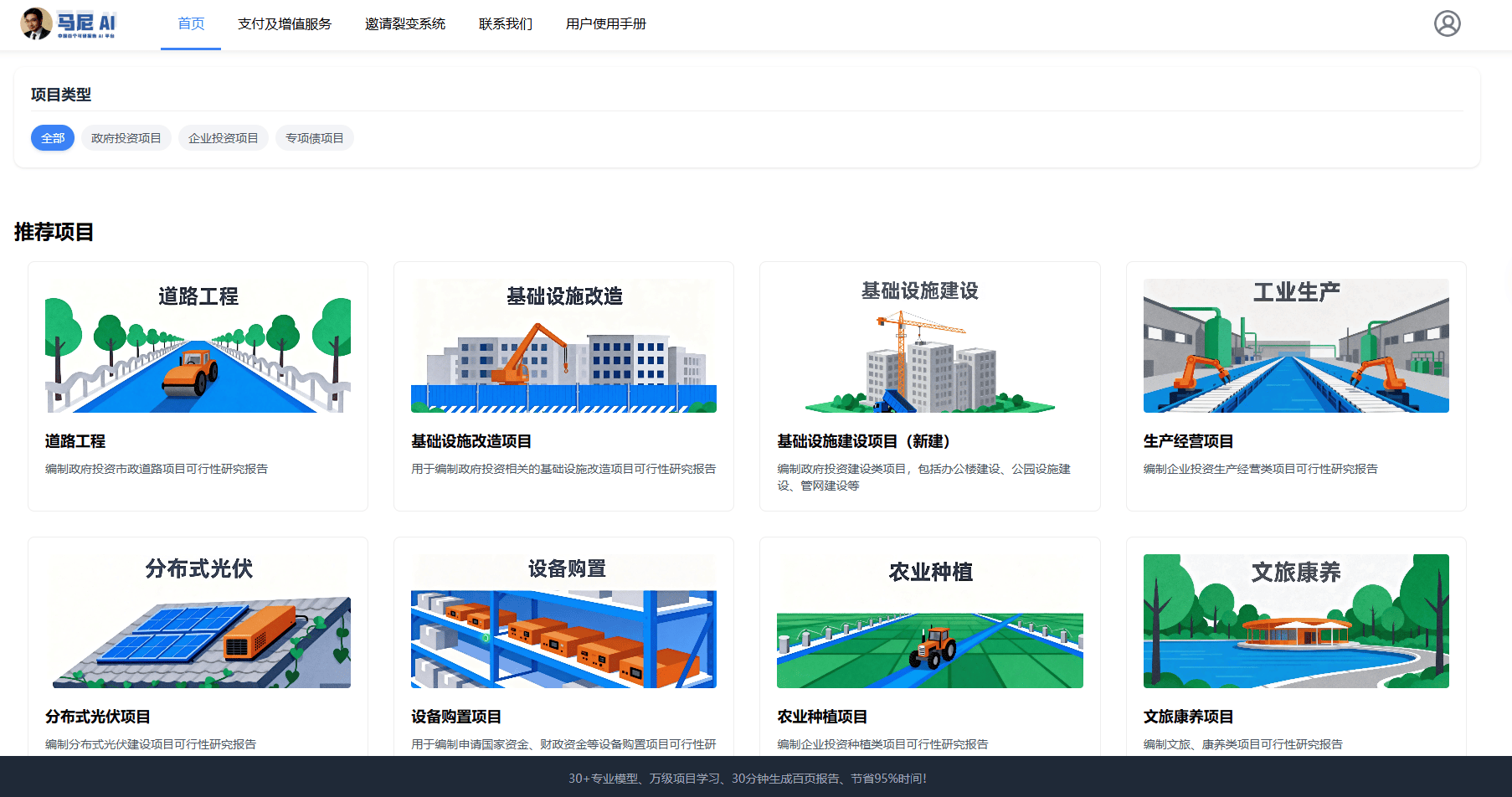Open the 道路工程 project illustration
The width and height of the screenshot is (1512, 797).
[x=198, y=346]
